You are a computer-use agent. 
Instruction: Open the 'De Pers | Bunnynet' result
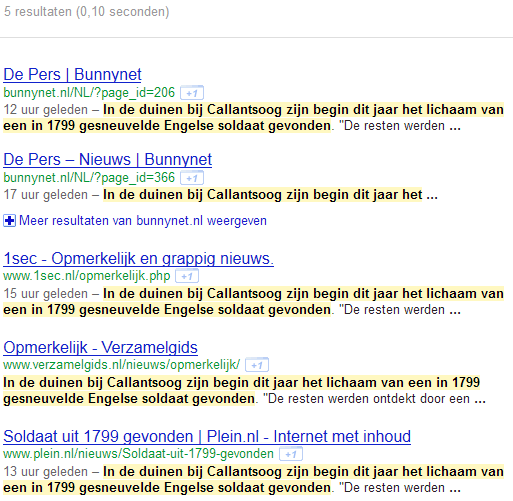tap(72, 74)
